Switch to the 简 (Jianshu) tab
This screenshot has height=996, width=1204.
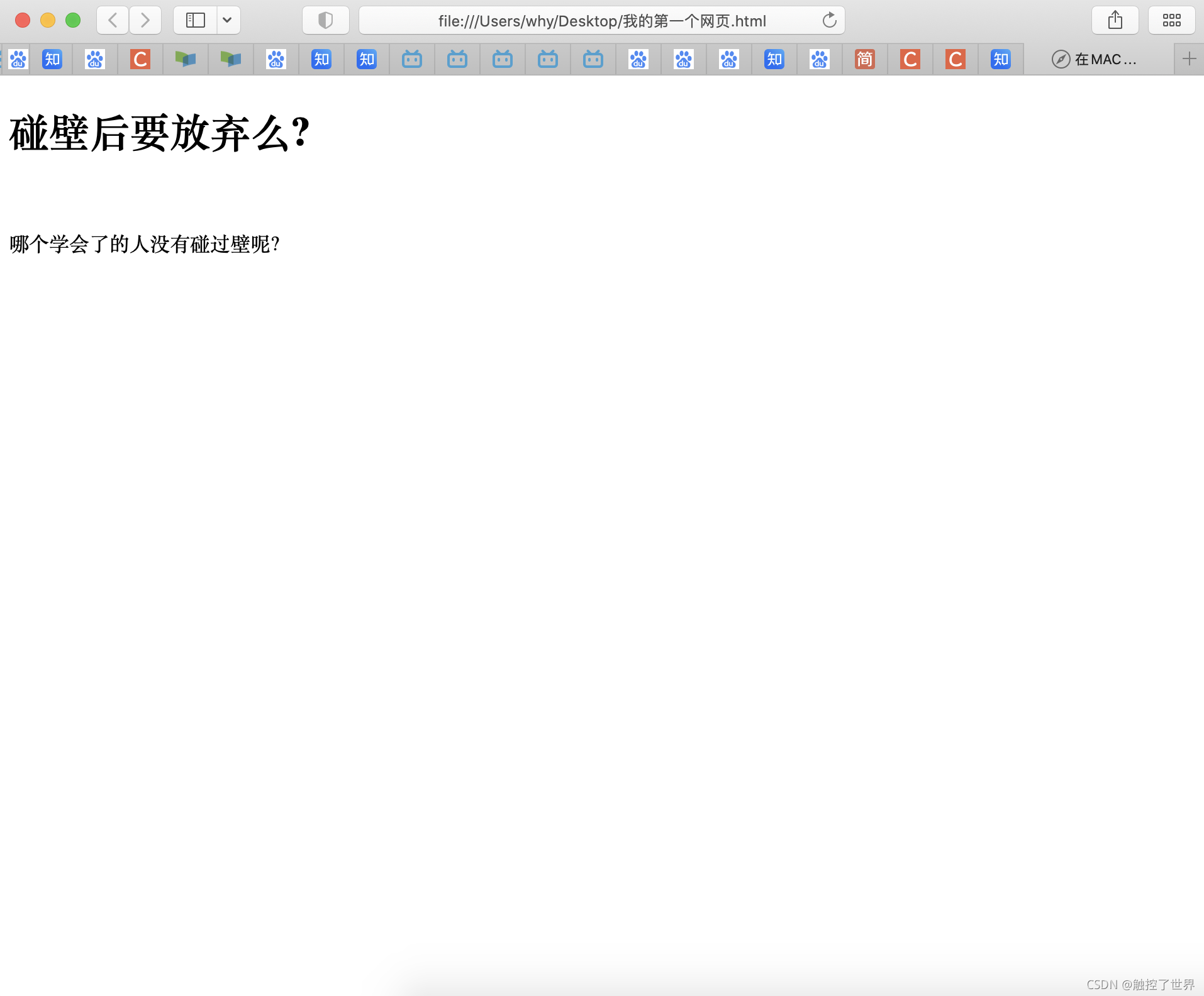[865, 59]
